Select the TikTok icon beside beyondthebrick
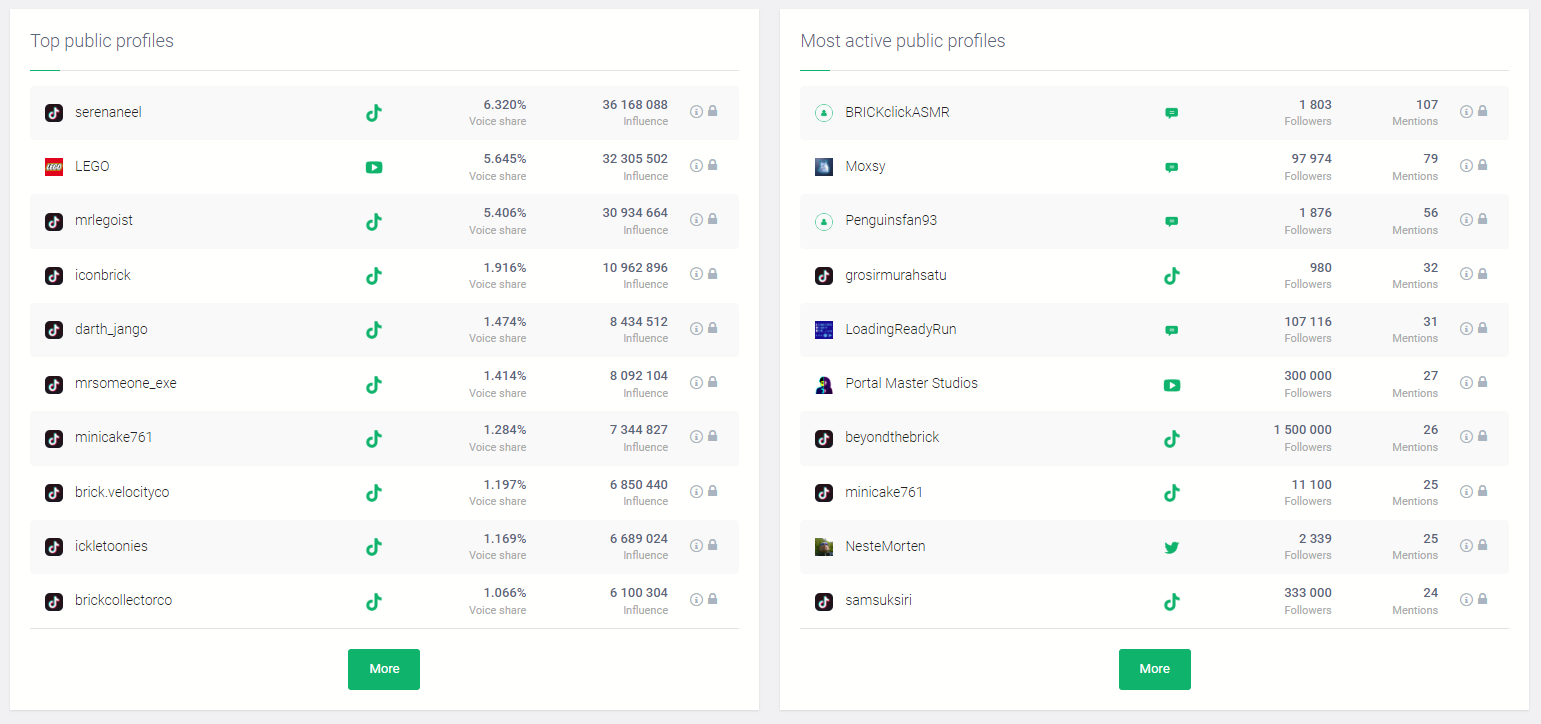The image size is (1541, 724). tap(1171, 438)
